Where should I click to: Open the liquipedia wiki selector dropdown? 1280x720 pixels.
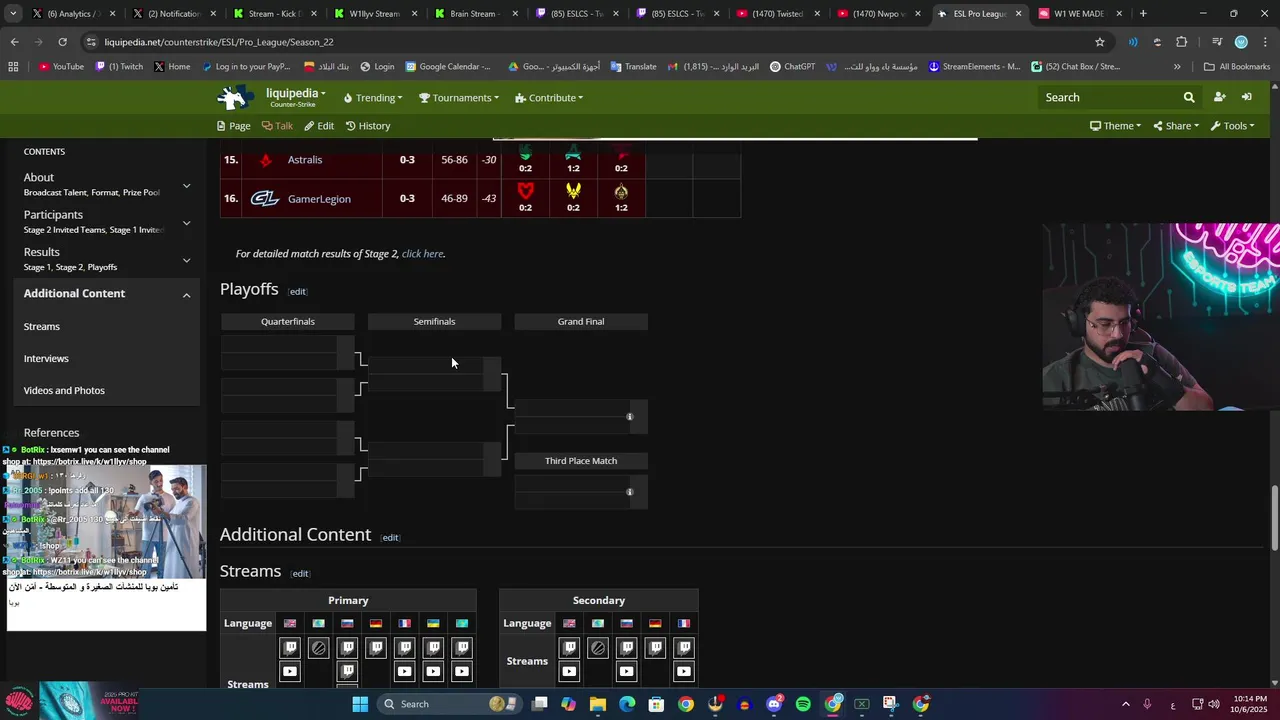pyautogui.click(x=296, y=97)
